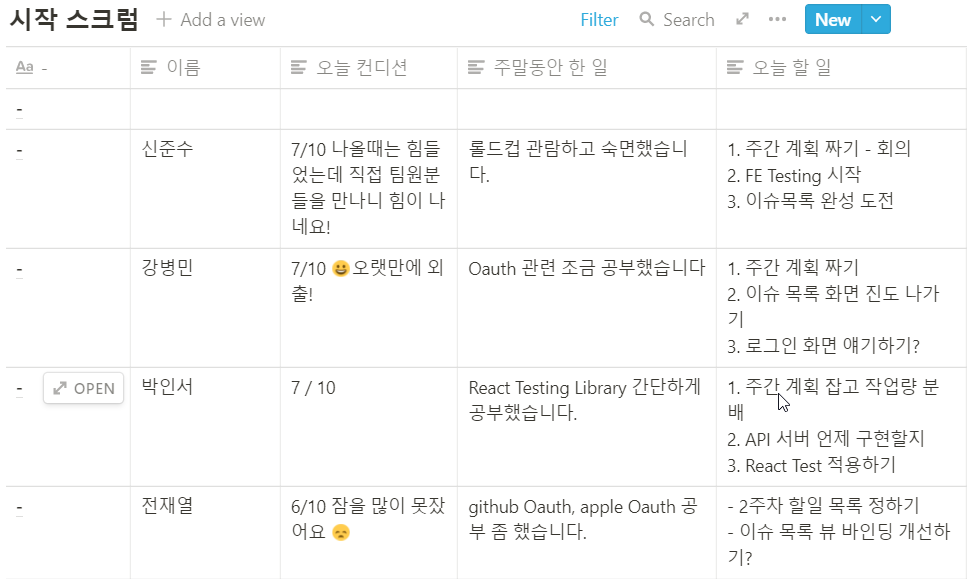Select the 신준수 name cell
The image size is (967, 579).
pos(168,150)
